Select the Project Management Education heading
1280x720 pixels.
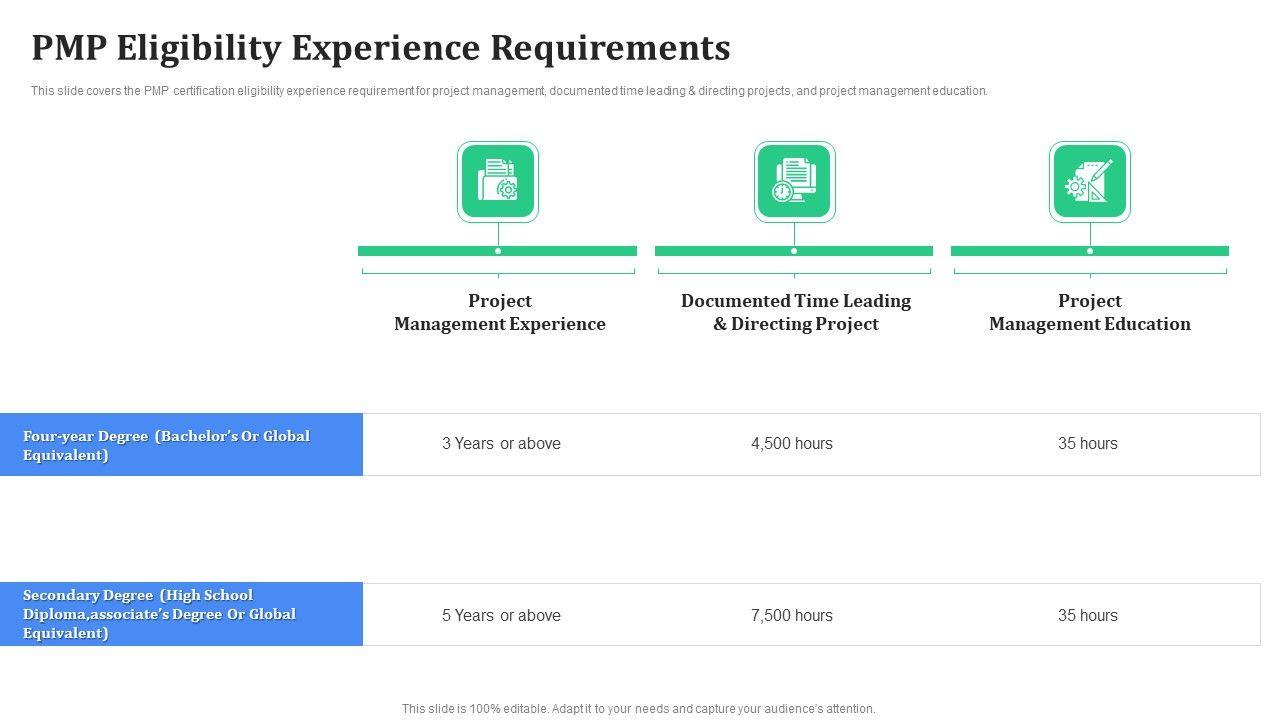click(x=1089, y=312)
